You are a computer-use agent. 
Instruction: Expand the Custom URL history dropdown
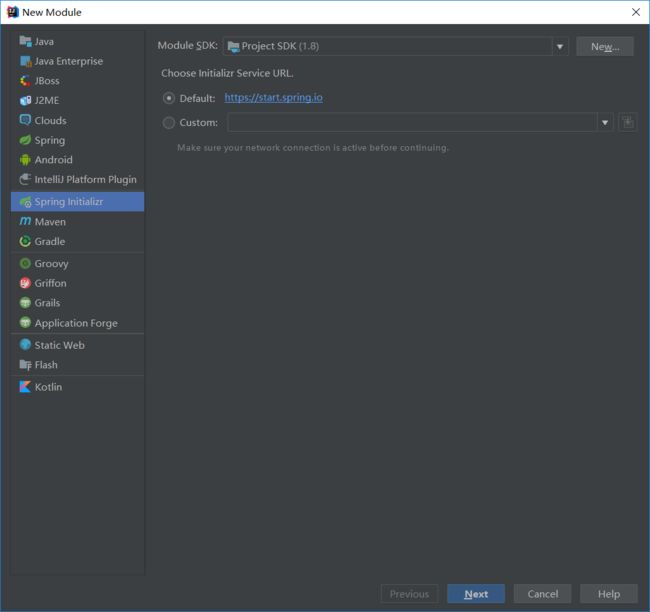[x=605, y=123]
